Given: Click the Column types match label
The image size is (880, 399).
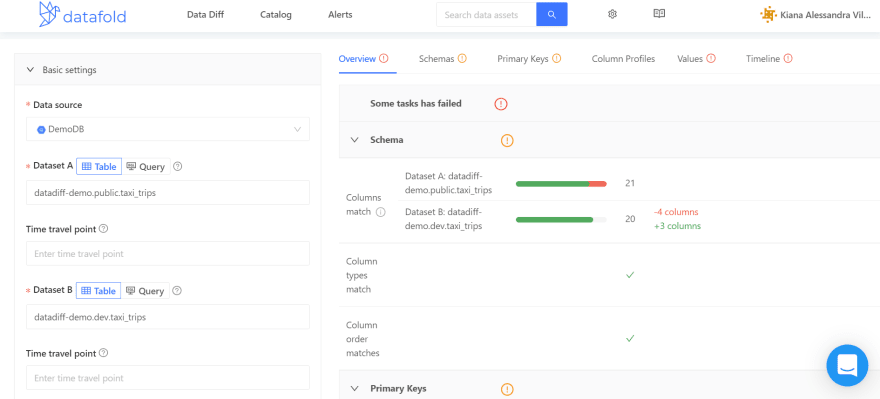Looking at the screenshot, I should [x=362, y=275].
